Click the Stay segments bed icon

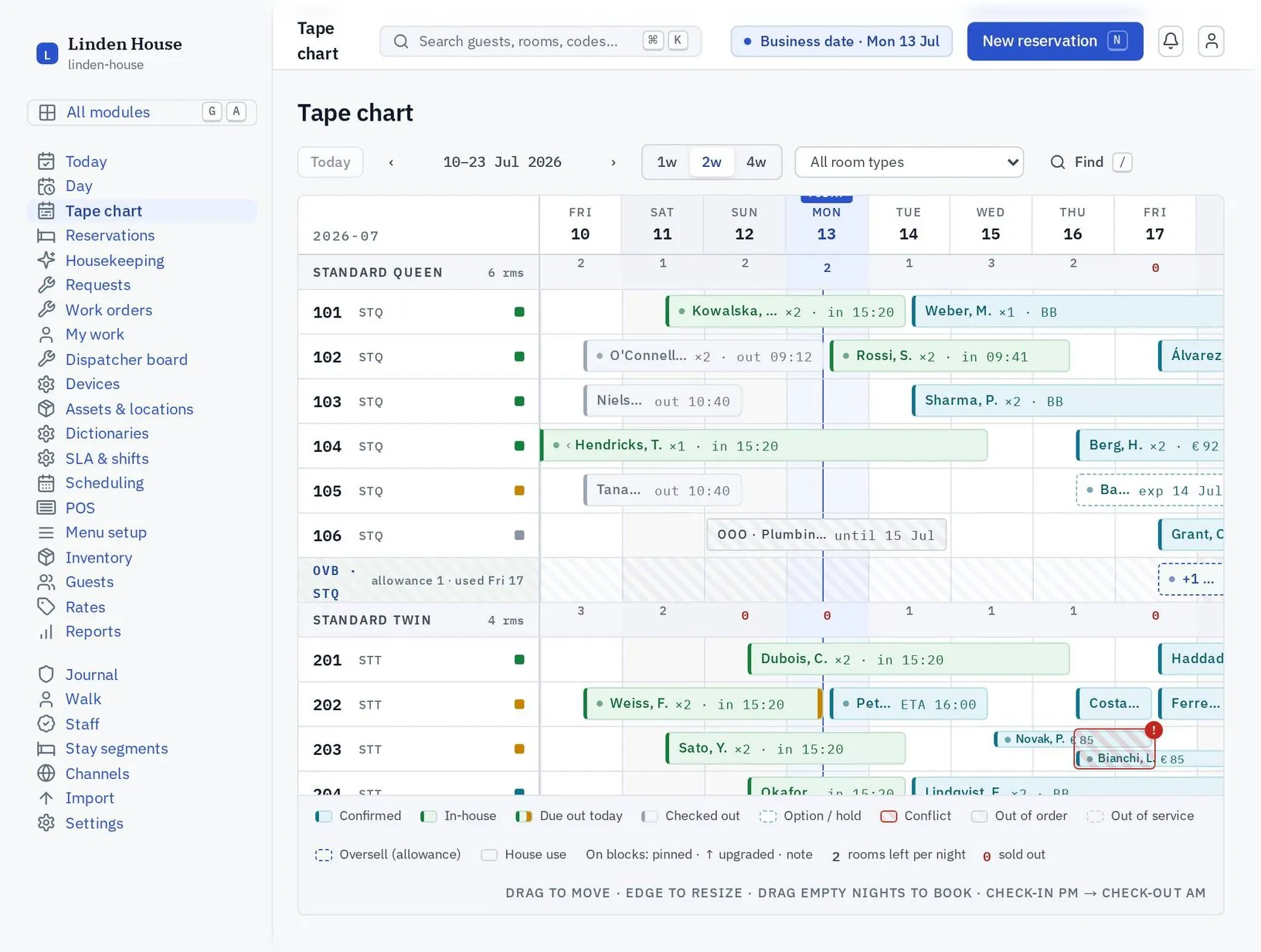click(46, 749)
